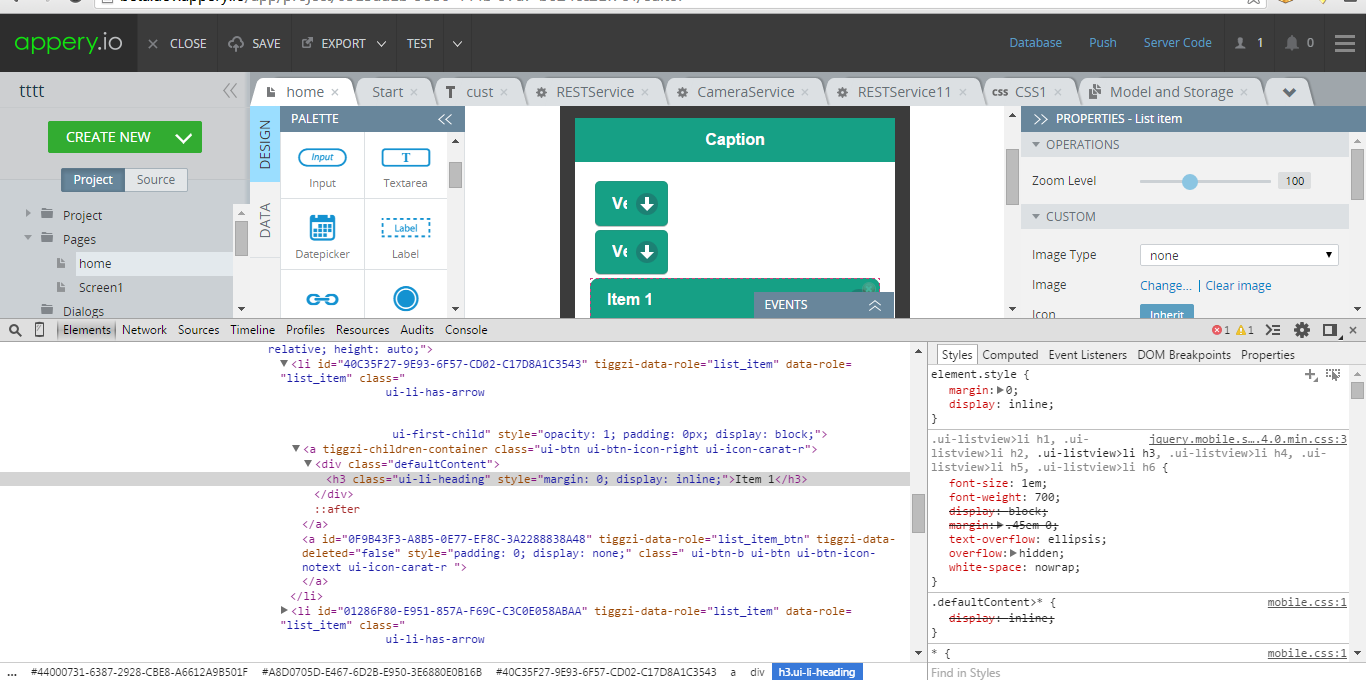
Task: Open the Event Listeners tab
Action: [x=1088, y=355]
